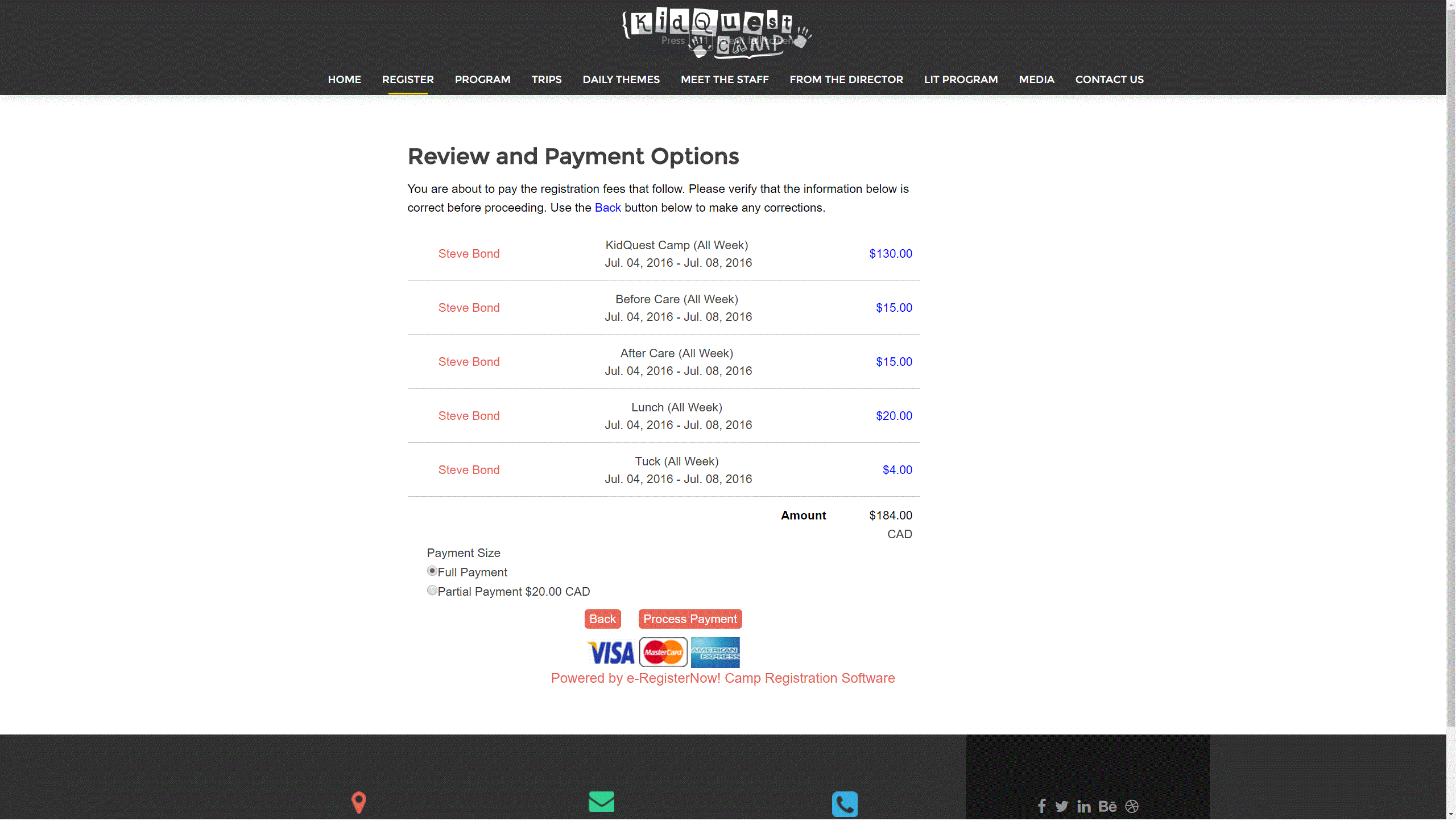Screen dimensions: 1456x821
Task: Click the blue phone icon
Action: pos(845,804)
